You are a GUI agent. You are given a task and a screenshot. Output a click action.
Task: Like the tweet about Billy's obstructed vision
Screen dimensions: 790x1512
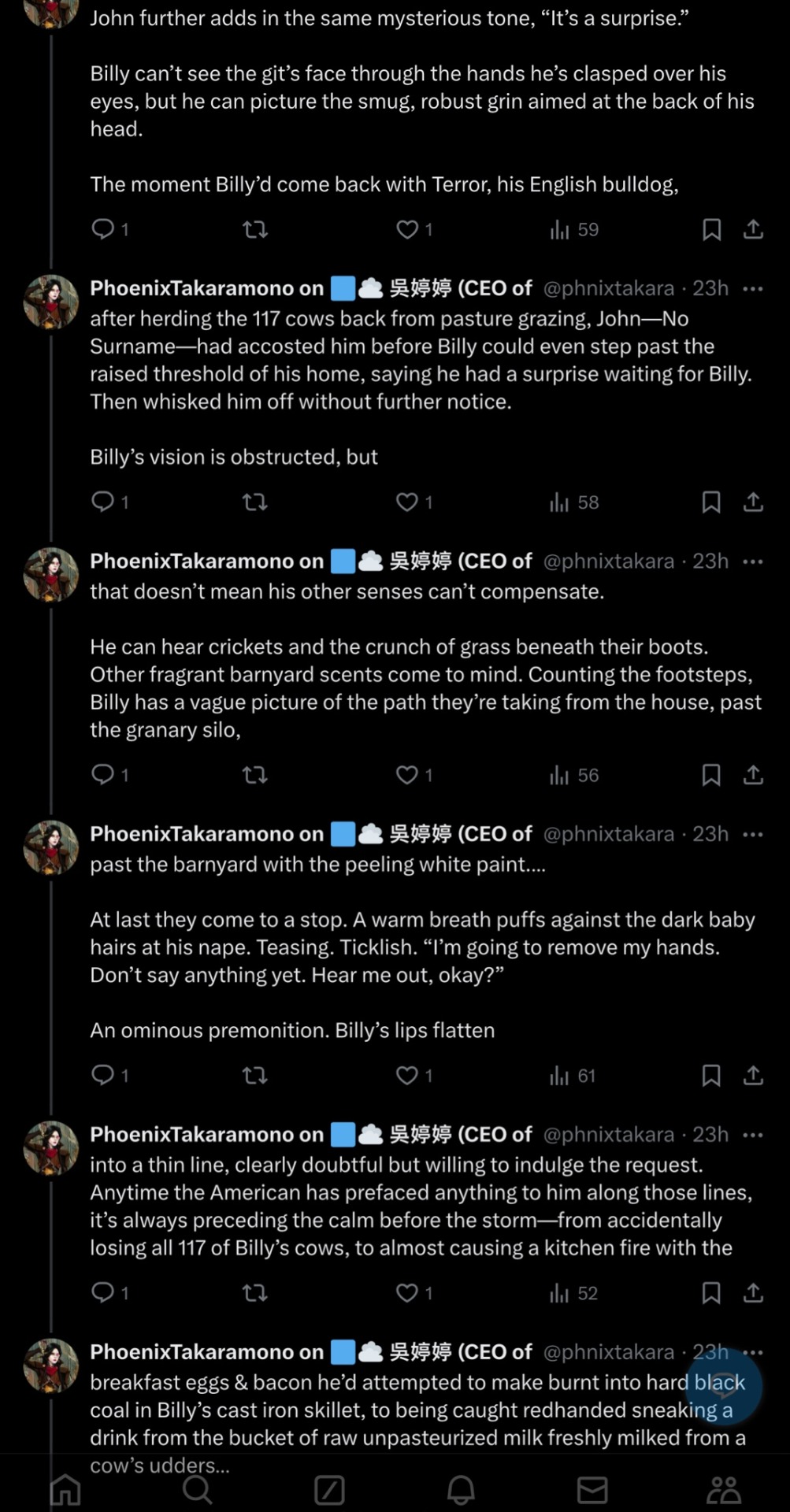pos(406,502)
